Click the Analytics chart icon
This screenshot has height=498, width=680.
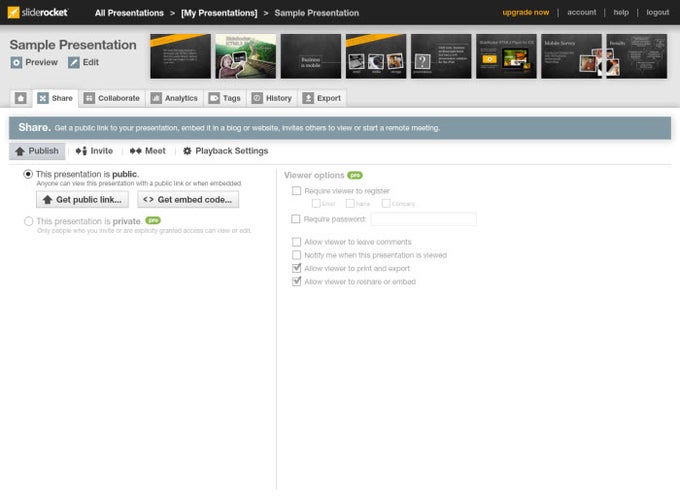[156, 98]
